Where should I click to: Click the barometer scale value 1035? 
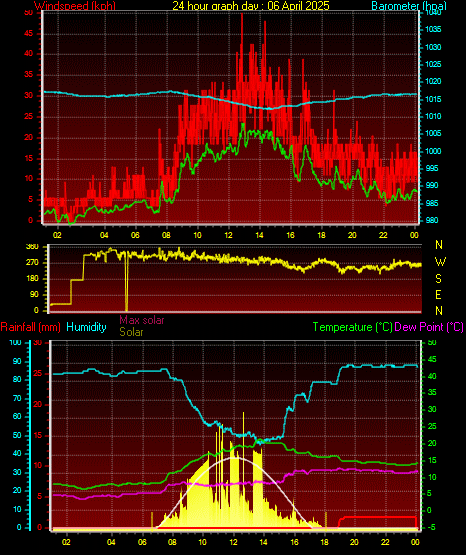pyautogui.click(x=433, y=29)
